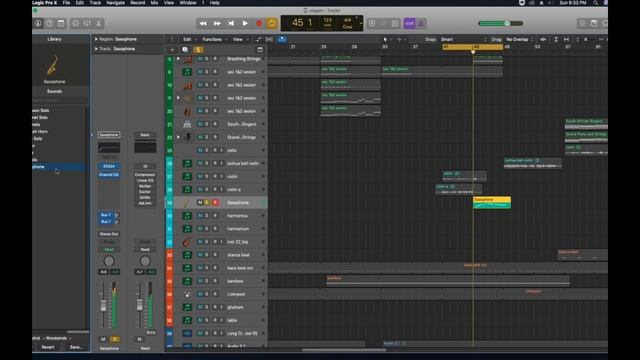This screenshot has width=640, height=360.
Task: Click the orchestra icon on track 10
Action: tap(187, 85)
